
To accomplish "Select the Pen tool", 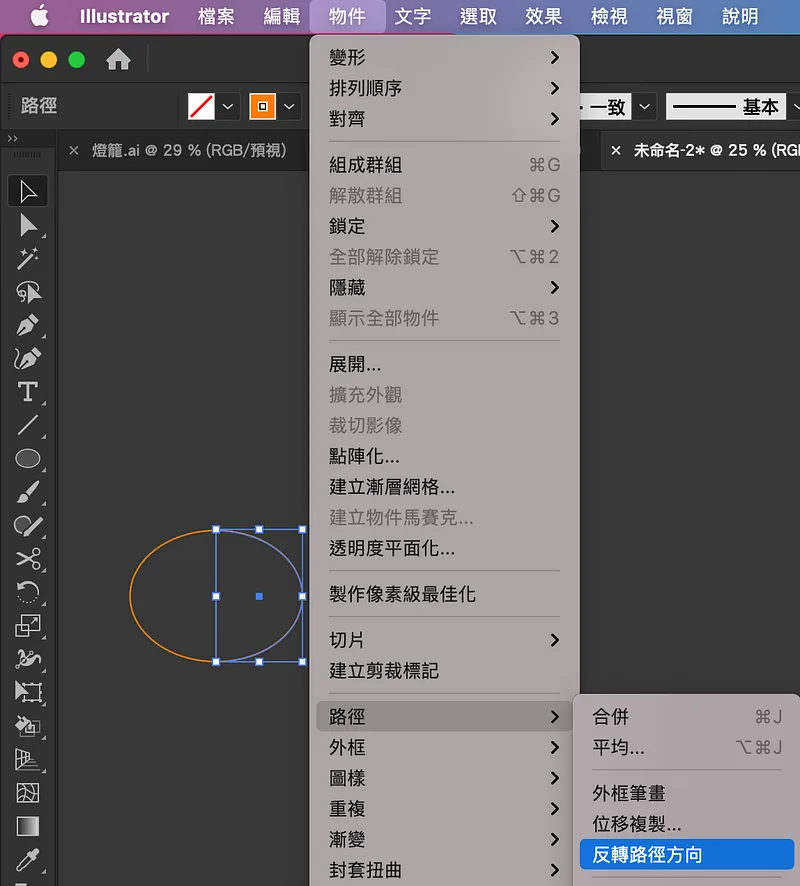I will 28,325.
